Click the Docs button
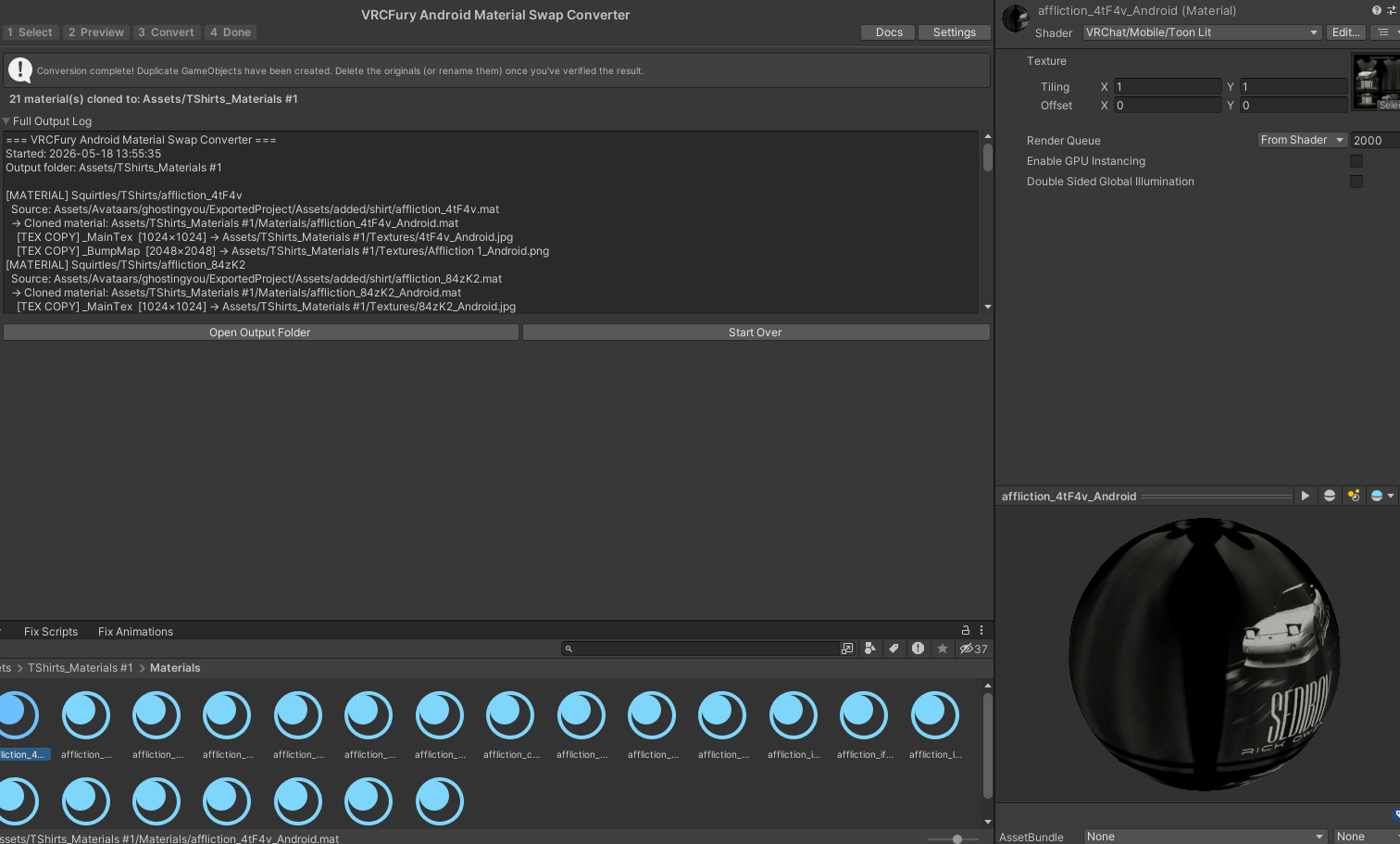 click(889, 32)
